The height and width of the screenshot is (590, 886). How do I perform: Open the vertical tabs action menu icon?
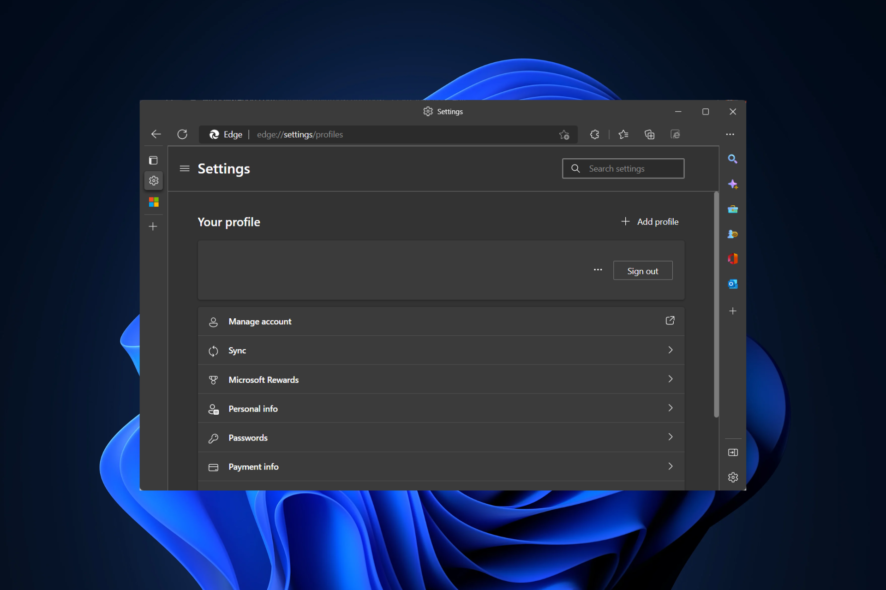pos(153,160)
